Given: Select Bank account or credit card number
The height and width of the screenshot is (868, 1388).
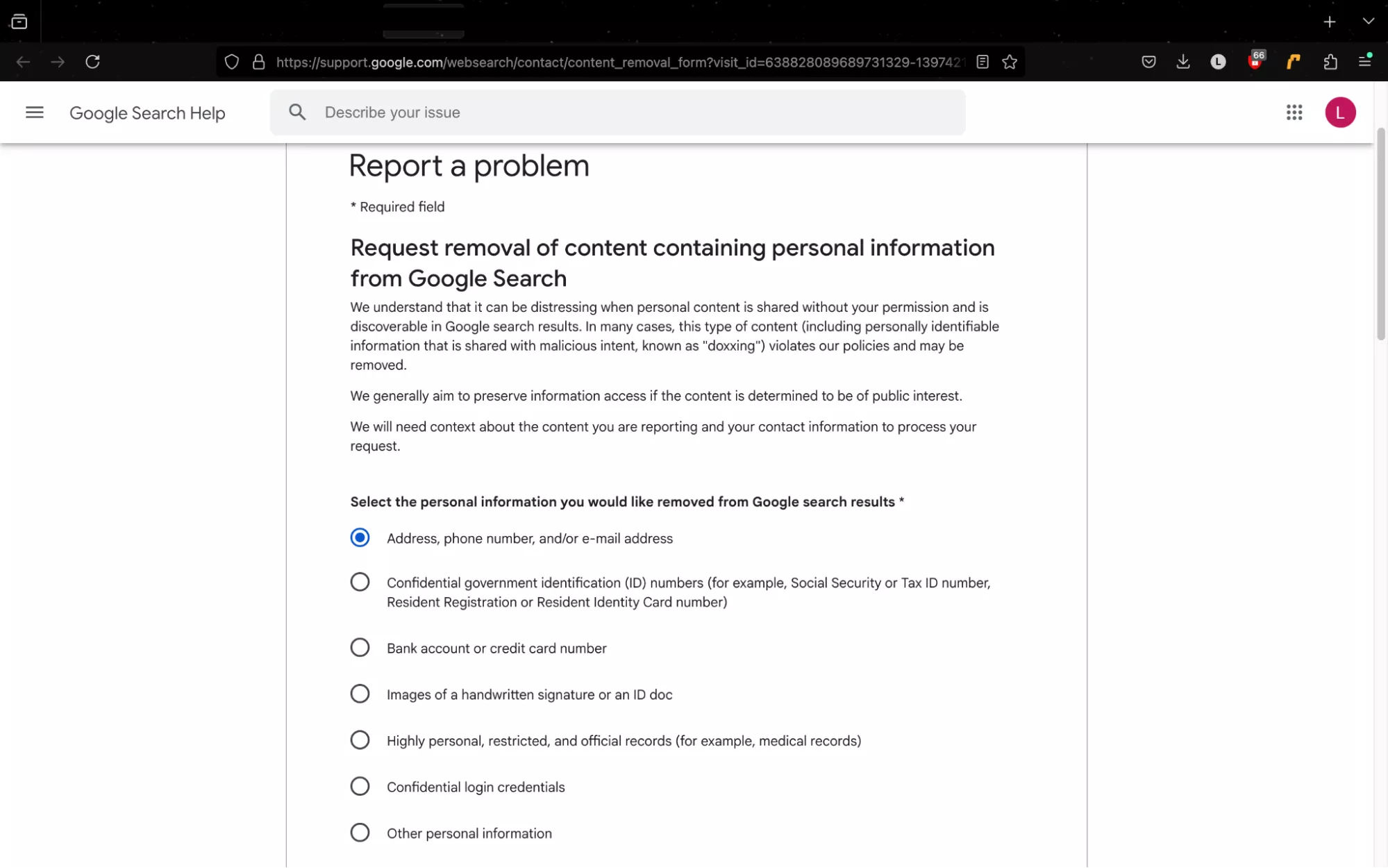Looking at the screenshot, I should pos(360,648).
